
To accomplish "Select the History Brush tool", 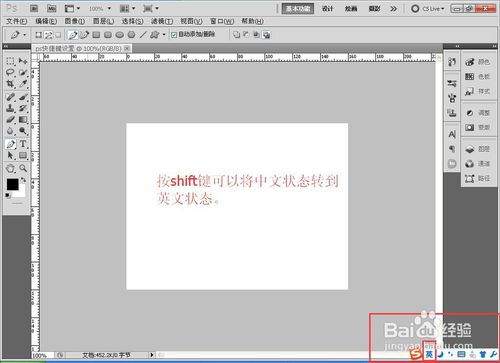I will [23, 108].
